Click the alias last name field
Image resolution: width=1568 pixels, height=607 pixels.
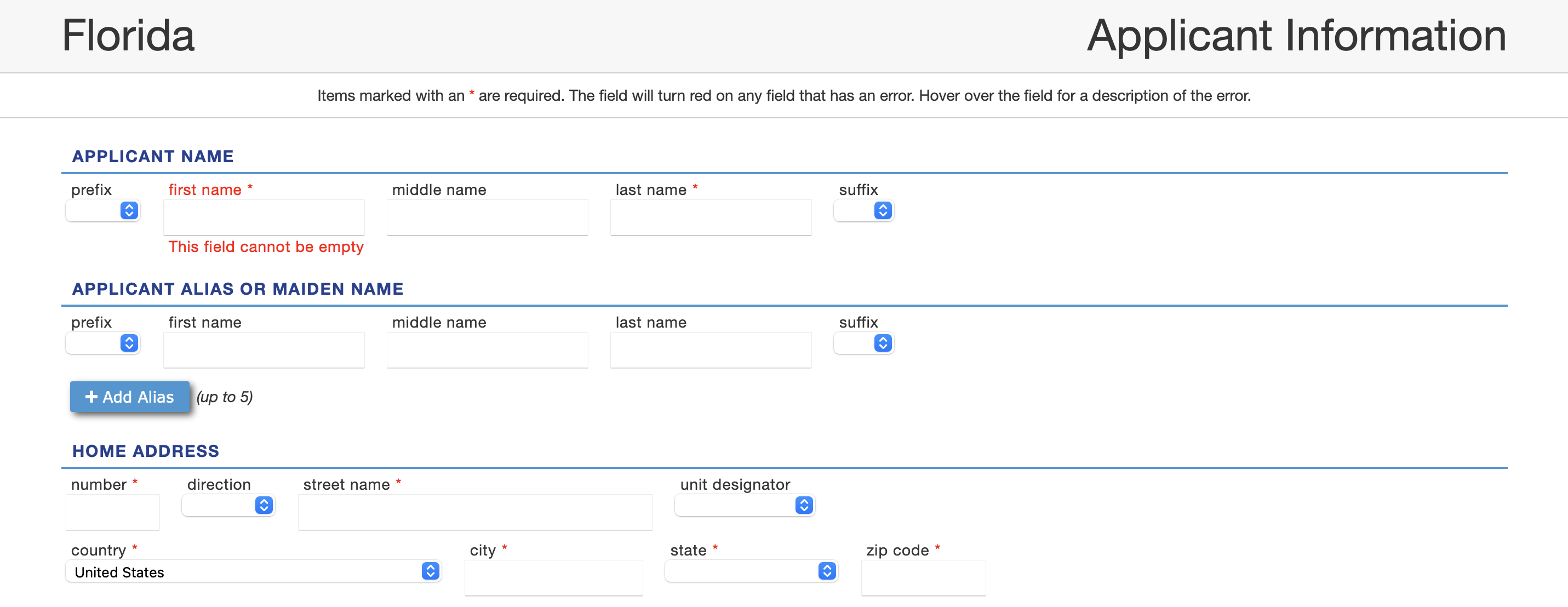(x=711, y=350)
